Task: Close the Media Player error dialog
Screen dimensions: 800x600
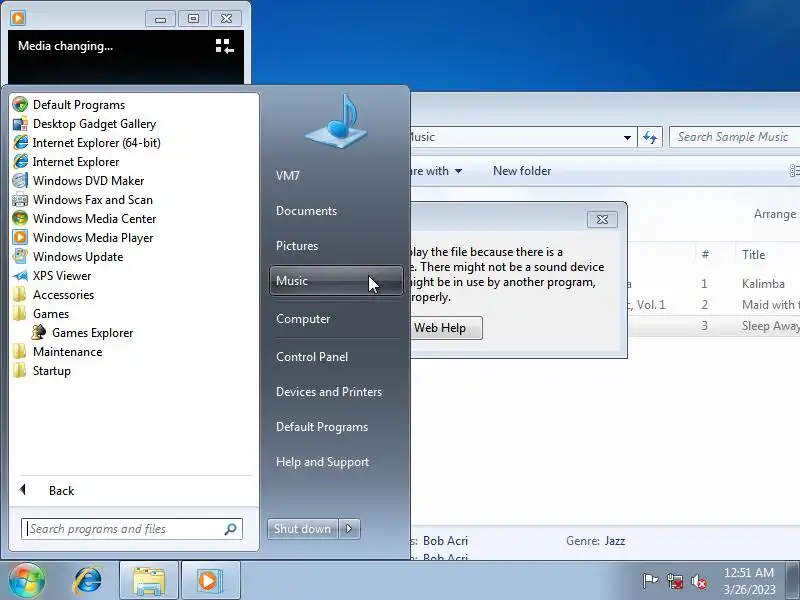Action: click(x=602, y=219)
